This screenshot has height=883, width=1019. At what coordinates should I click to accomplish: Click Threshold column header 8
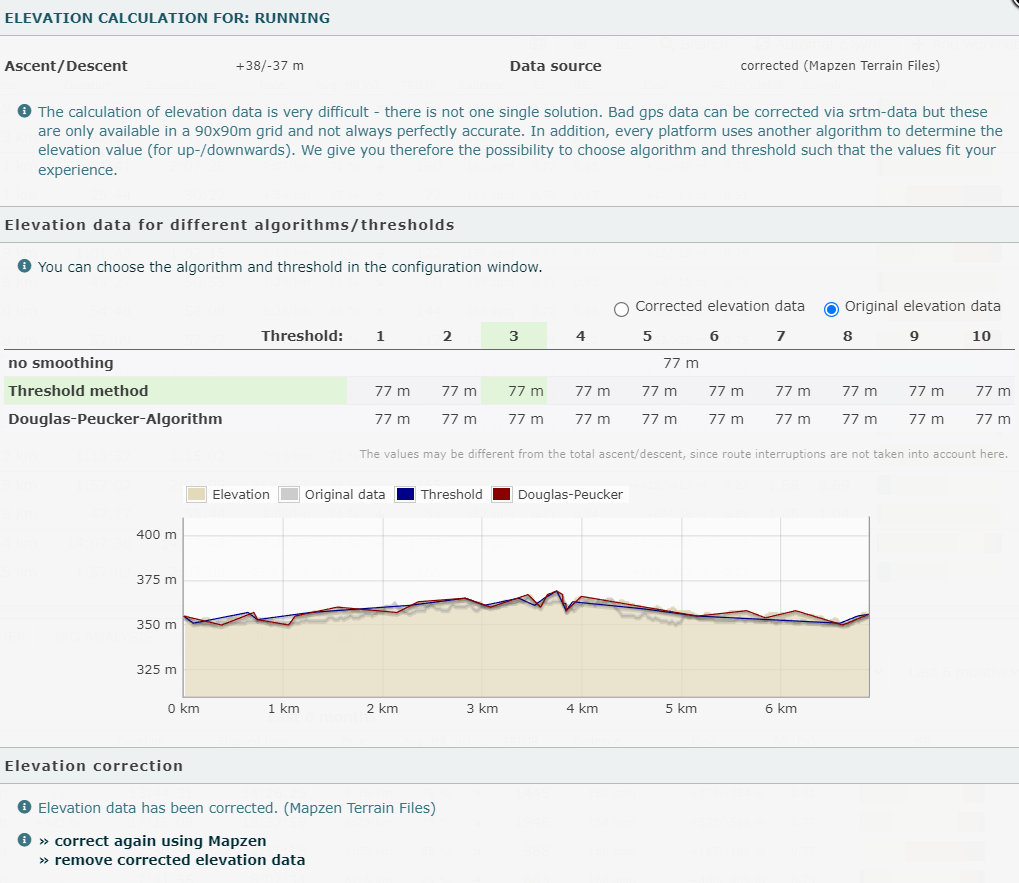847,336
